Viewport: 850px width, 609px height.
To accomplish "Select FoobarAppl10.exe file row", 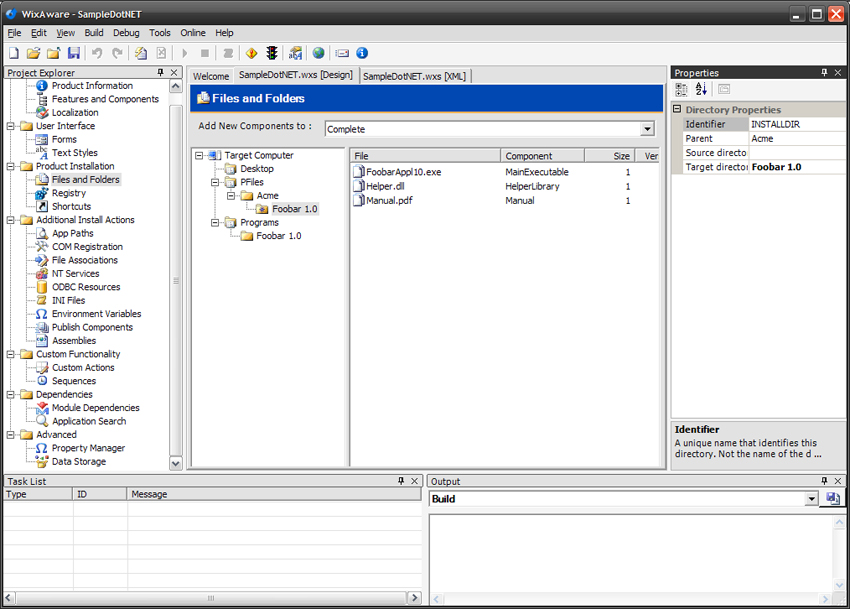I will (403, 172).
